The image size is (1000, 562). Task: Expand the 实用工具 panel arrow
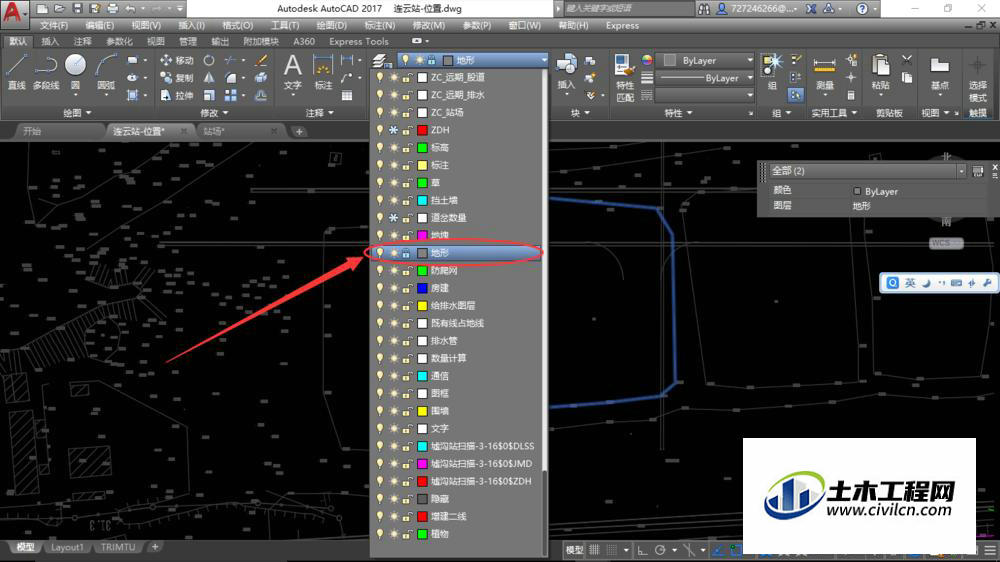click(854, 113)
